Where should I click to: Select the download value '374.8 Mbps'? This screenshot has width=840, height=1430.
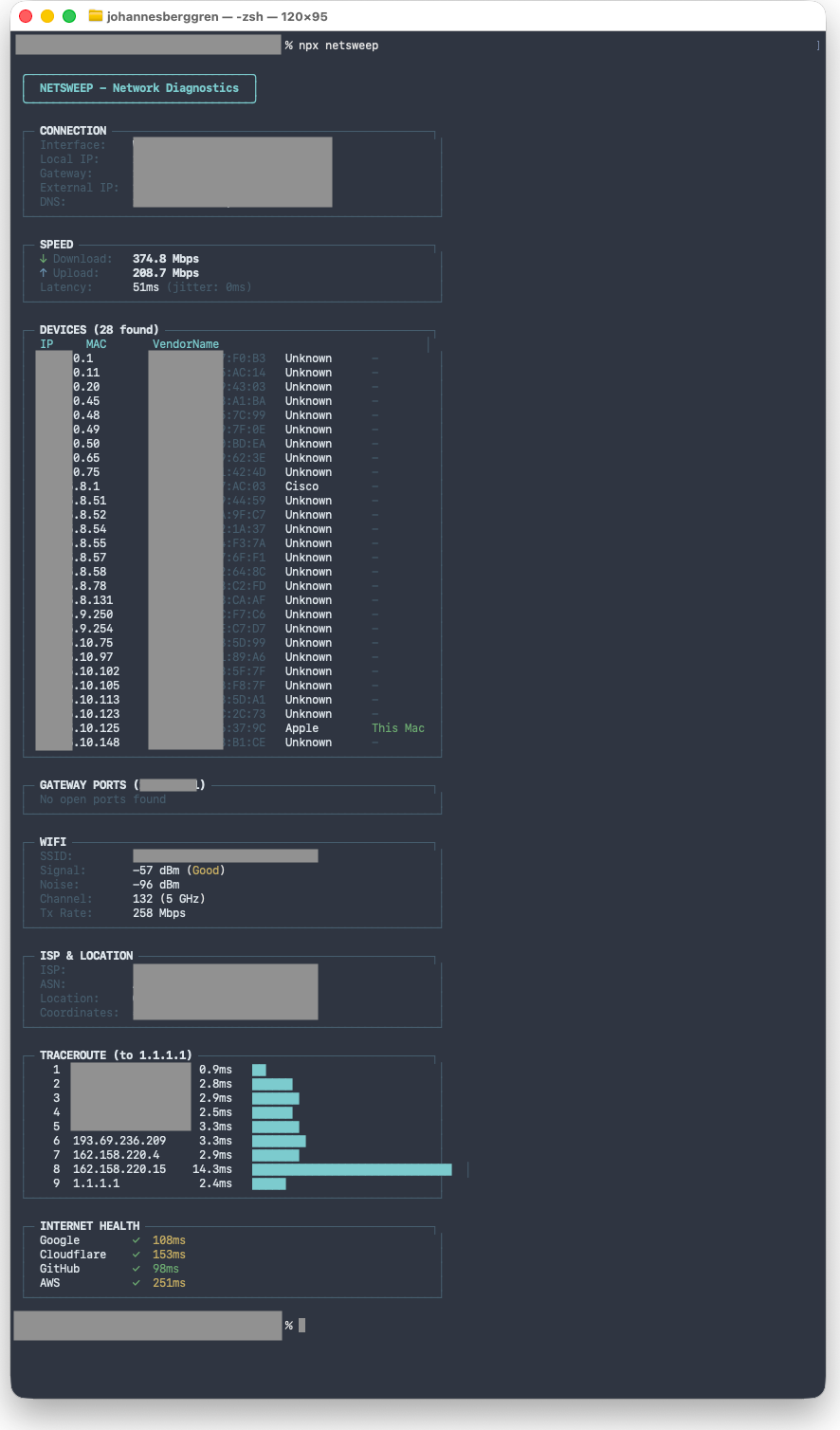click(x=166, y=259)
